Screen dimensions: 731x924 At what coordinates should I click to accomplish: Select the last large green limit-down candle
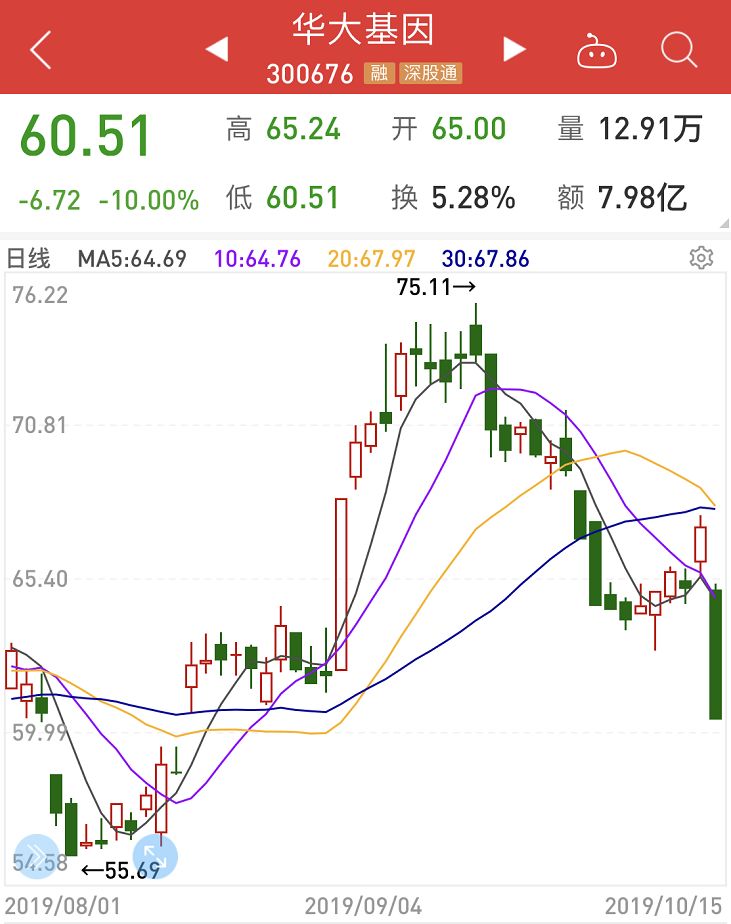click(715, 654)
